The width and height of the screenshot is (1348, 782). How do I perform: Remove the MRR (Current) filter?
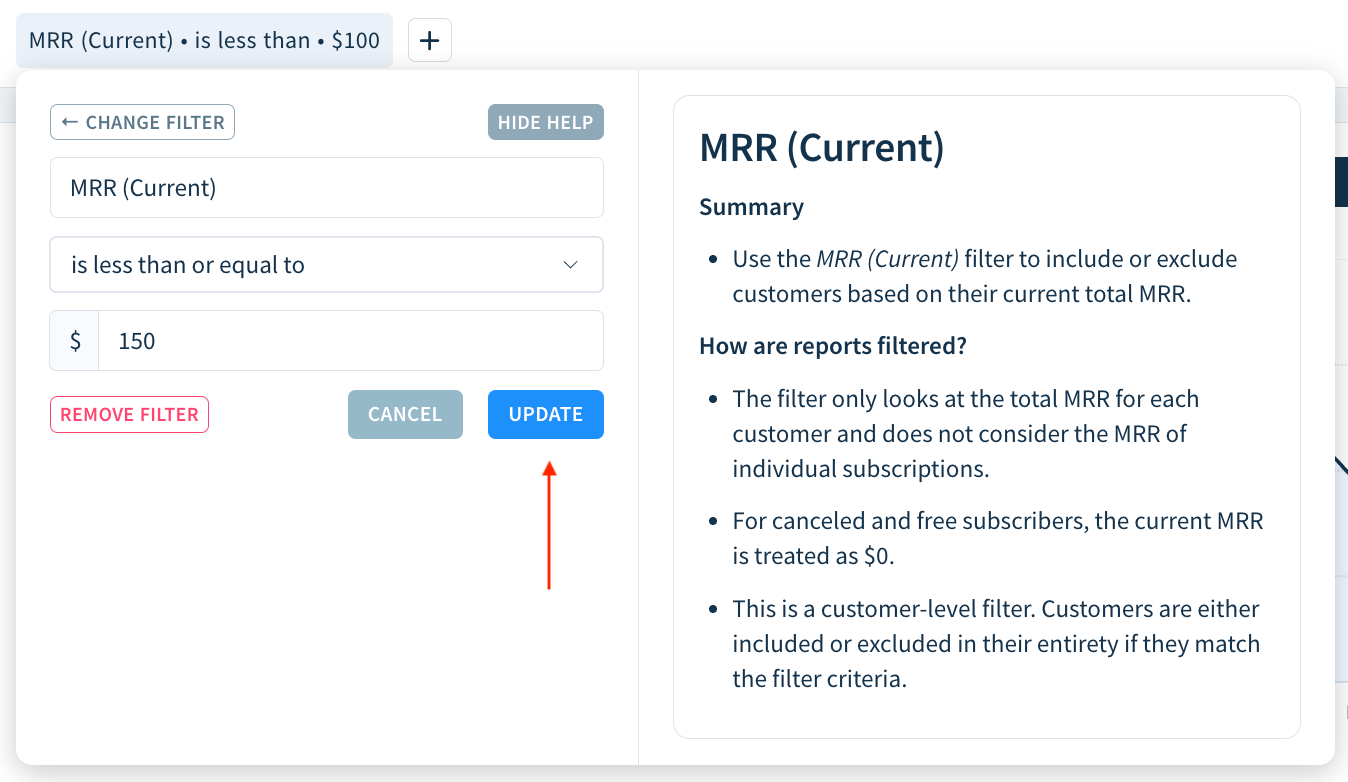[x=129, y=413]
